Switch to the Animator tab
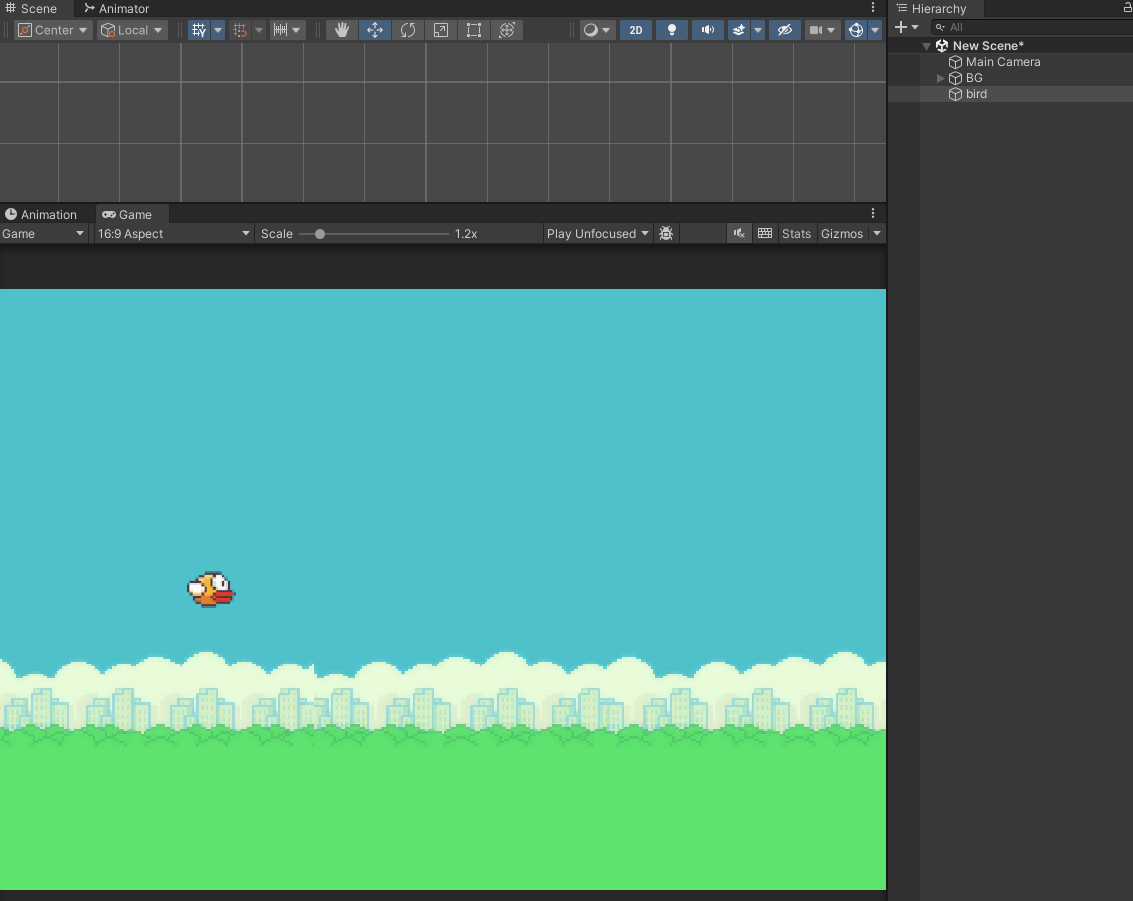 (116, 9)
